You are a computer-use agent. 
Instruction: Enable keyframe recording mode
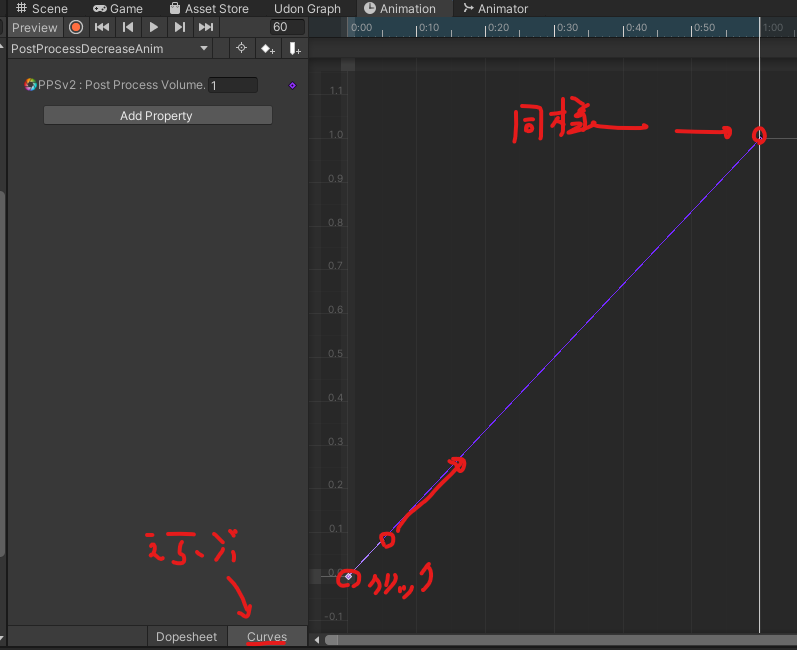76,27
